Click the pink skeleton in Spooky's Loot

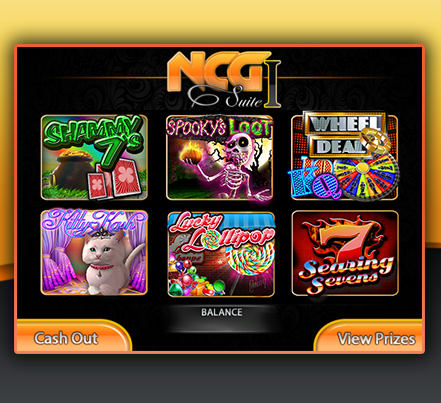coord(238,166)
